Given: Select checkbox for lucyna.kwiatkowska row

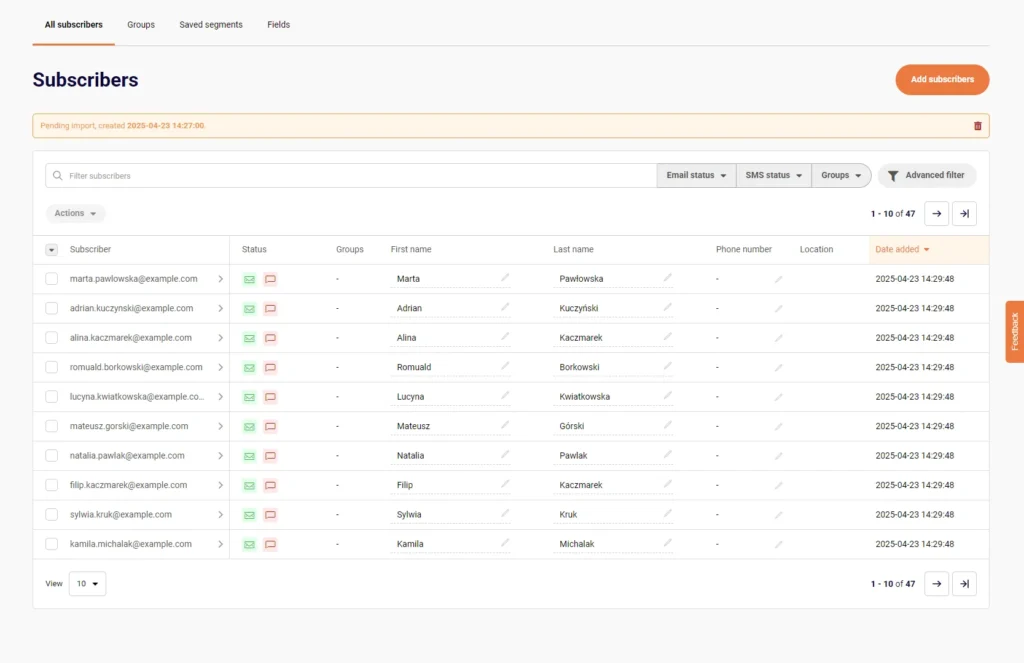Looking at the screenshot, I should click(52, 396).
